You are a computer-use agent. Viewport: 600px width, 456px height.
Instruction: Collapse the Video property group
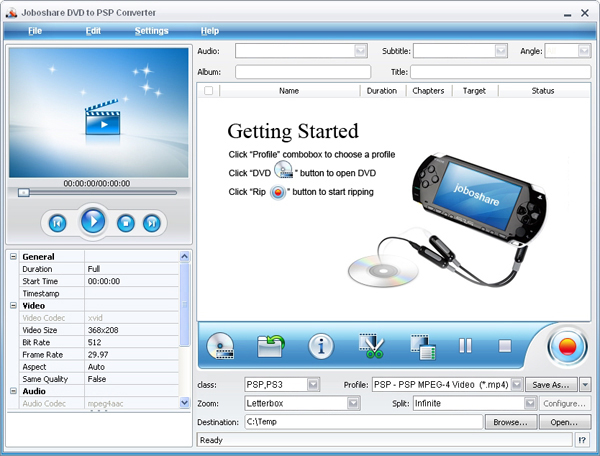coord(13,305)
